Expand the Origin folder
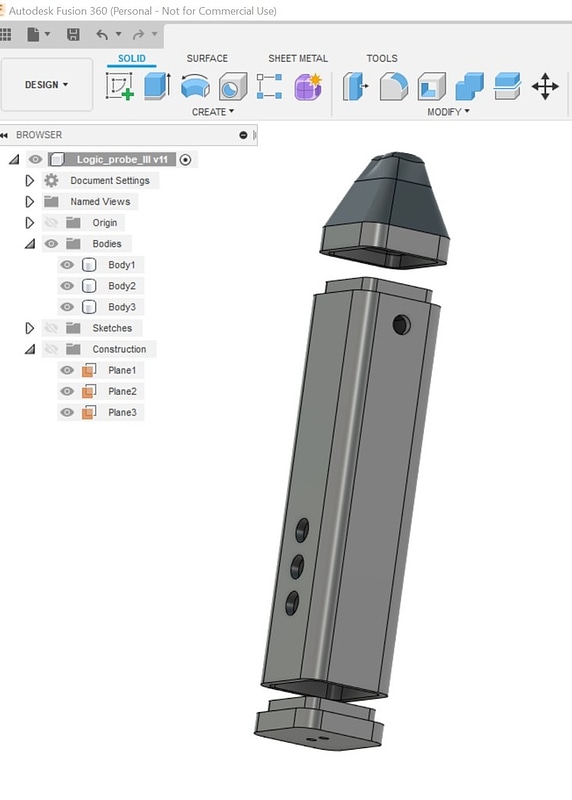Screen dimensions: 572x800 30,223
